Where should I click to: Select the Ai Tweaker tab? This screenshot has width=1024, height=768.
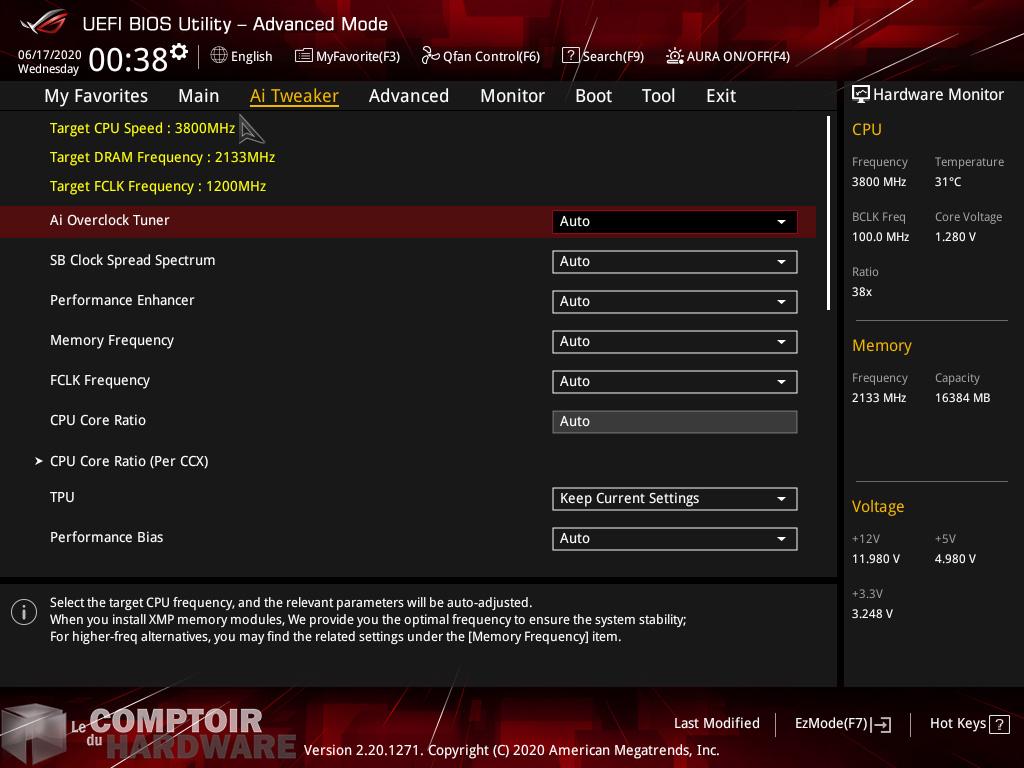(x=294, y=96)
